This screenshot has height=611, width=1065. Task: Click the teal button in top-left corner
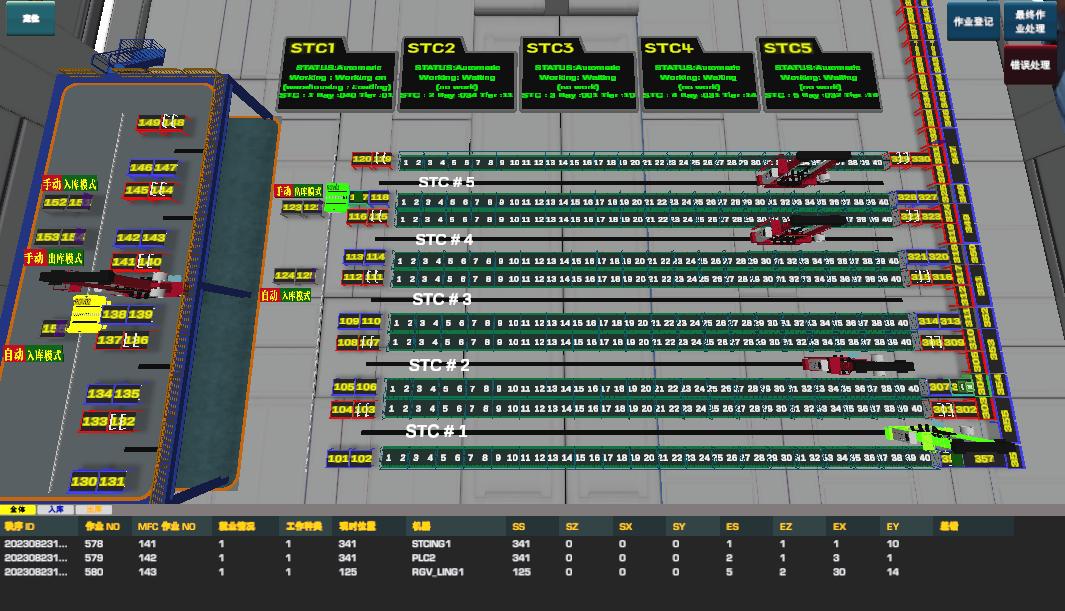[x=31, y=18]
